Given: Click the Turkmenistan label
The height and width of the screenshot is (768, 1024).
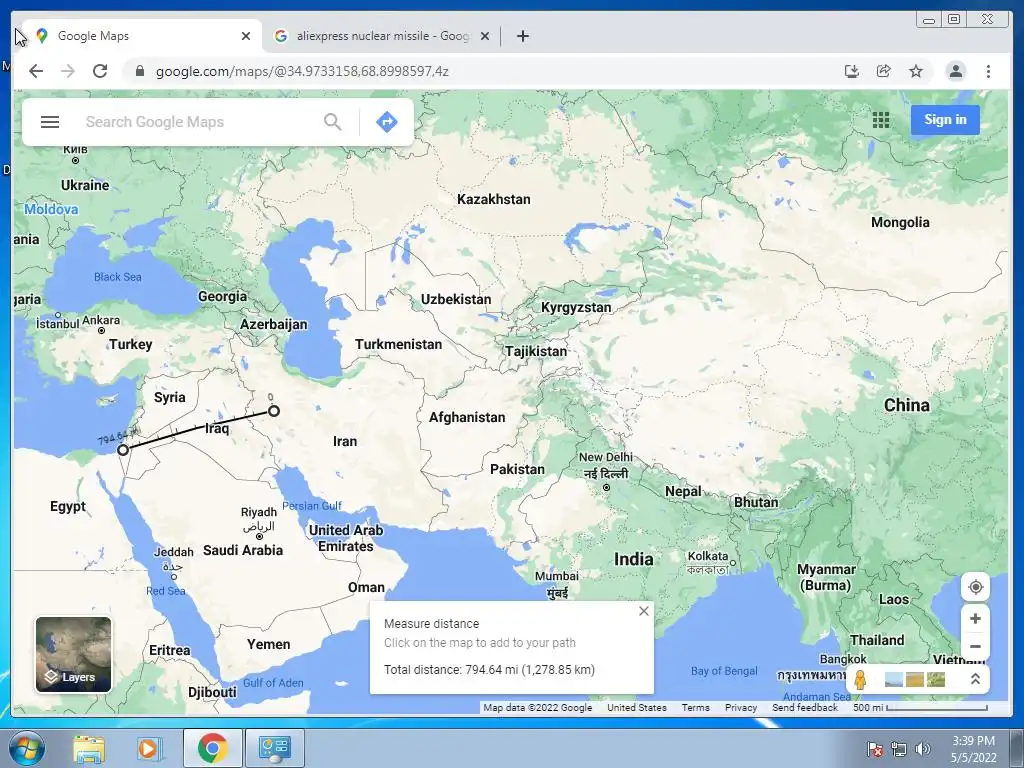Looking at the screenshot, I should click(398, 344).
